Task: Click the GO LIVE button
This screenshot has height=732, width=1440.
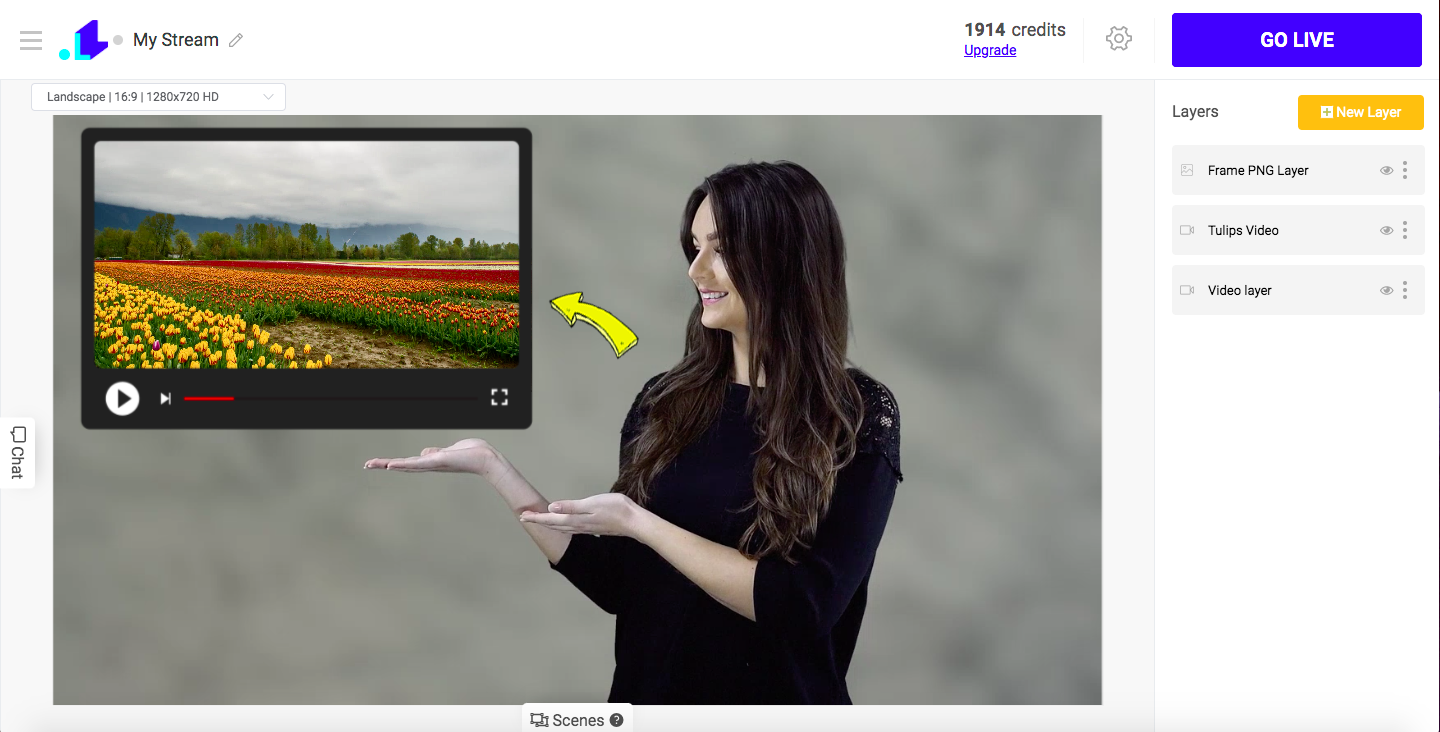Action: [1297, 40]
